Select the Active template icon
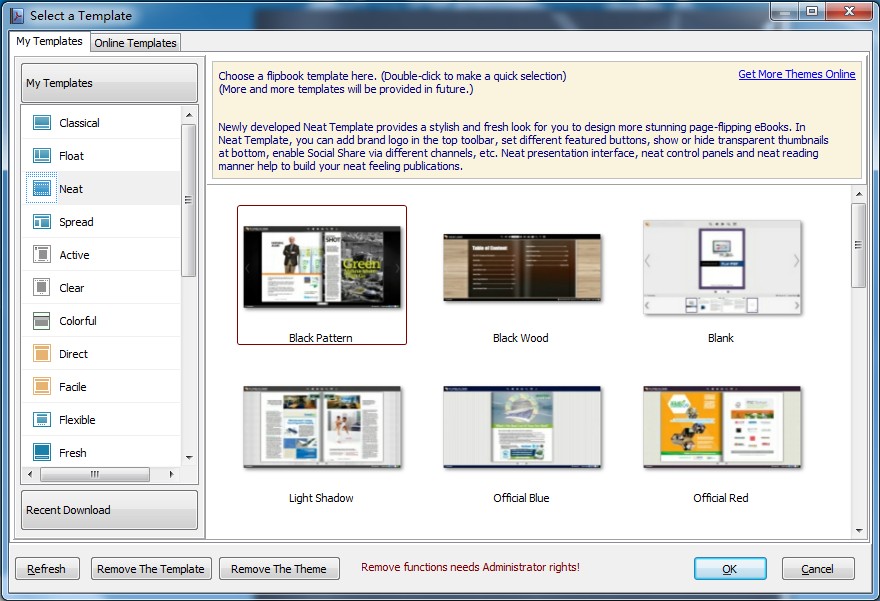 click(42, 255)
